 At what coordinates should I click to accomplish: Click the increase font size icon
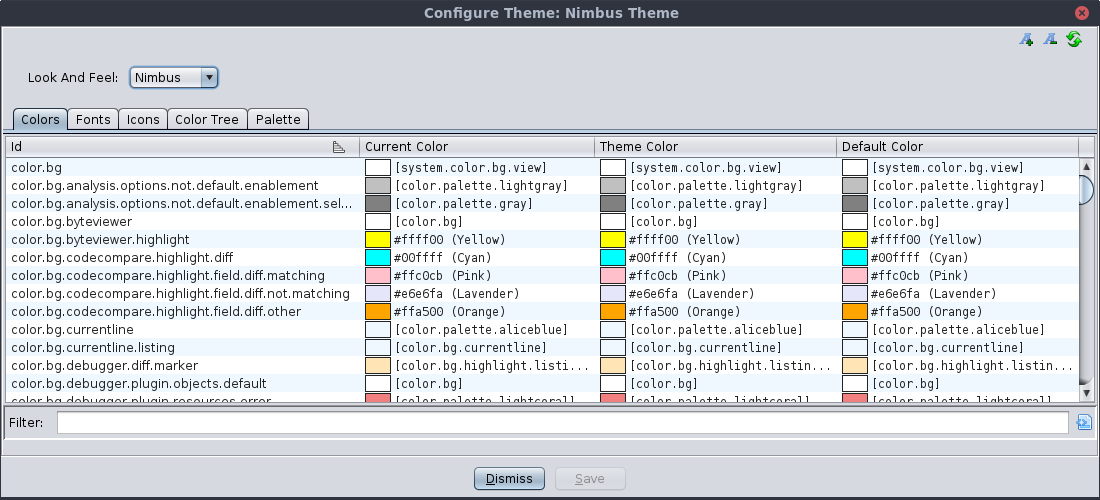click(1026, 40)
